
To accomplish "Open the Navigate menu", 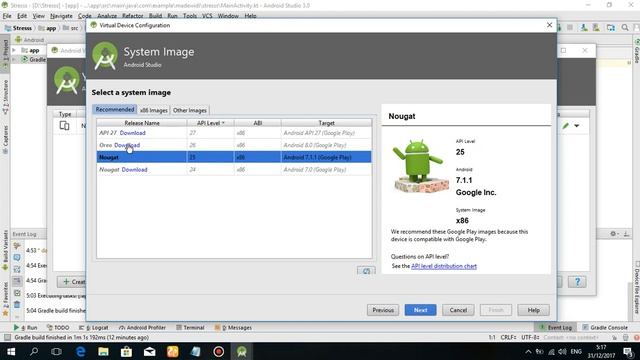I will tap(61, 16).
